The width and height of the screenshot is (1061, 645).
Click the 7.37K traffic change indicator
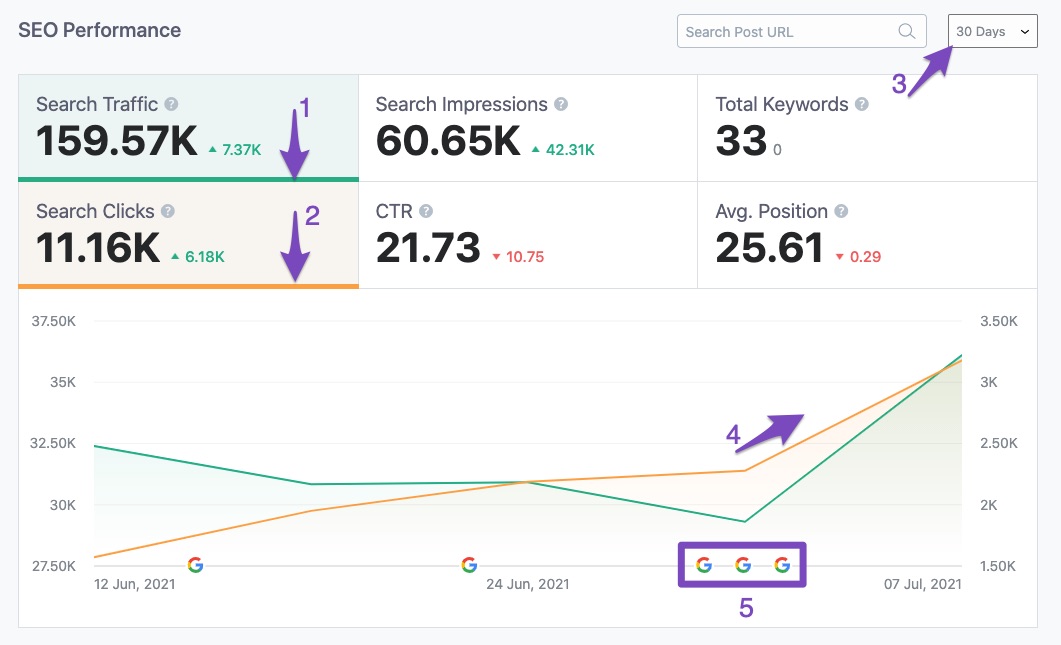pyautogui.click(x=235, y=150)
